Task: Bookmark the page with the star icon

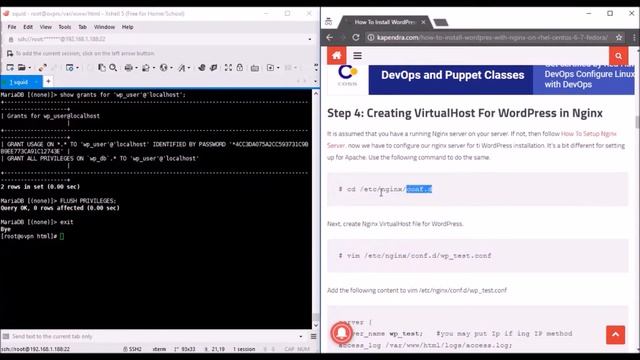Action: point(619,38)
